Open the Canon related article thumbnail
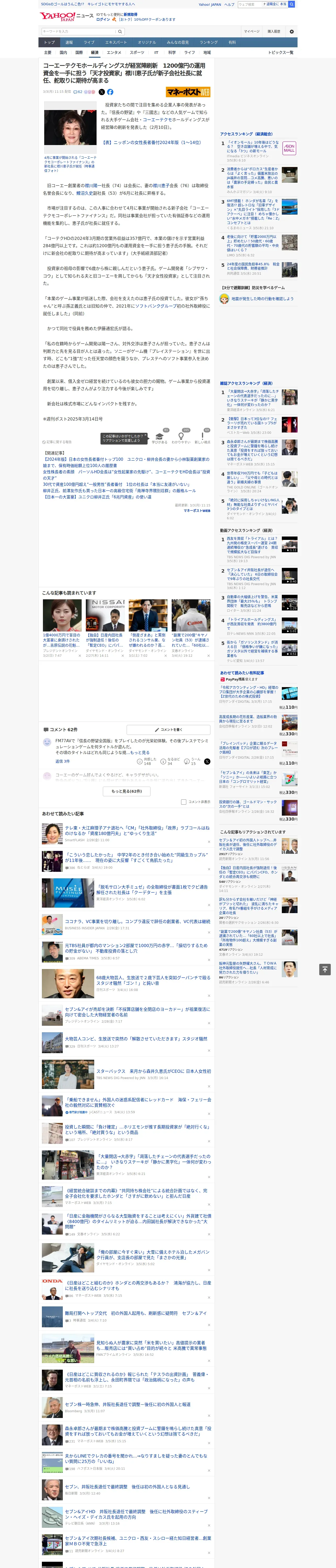336x1568 pixels. pyautogui.click(x=191, y=615)
